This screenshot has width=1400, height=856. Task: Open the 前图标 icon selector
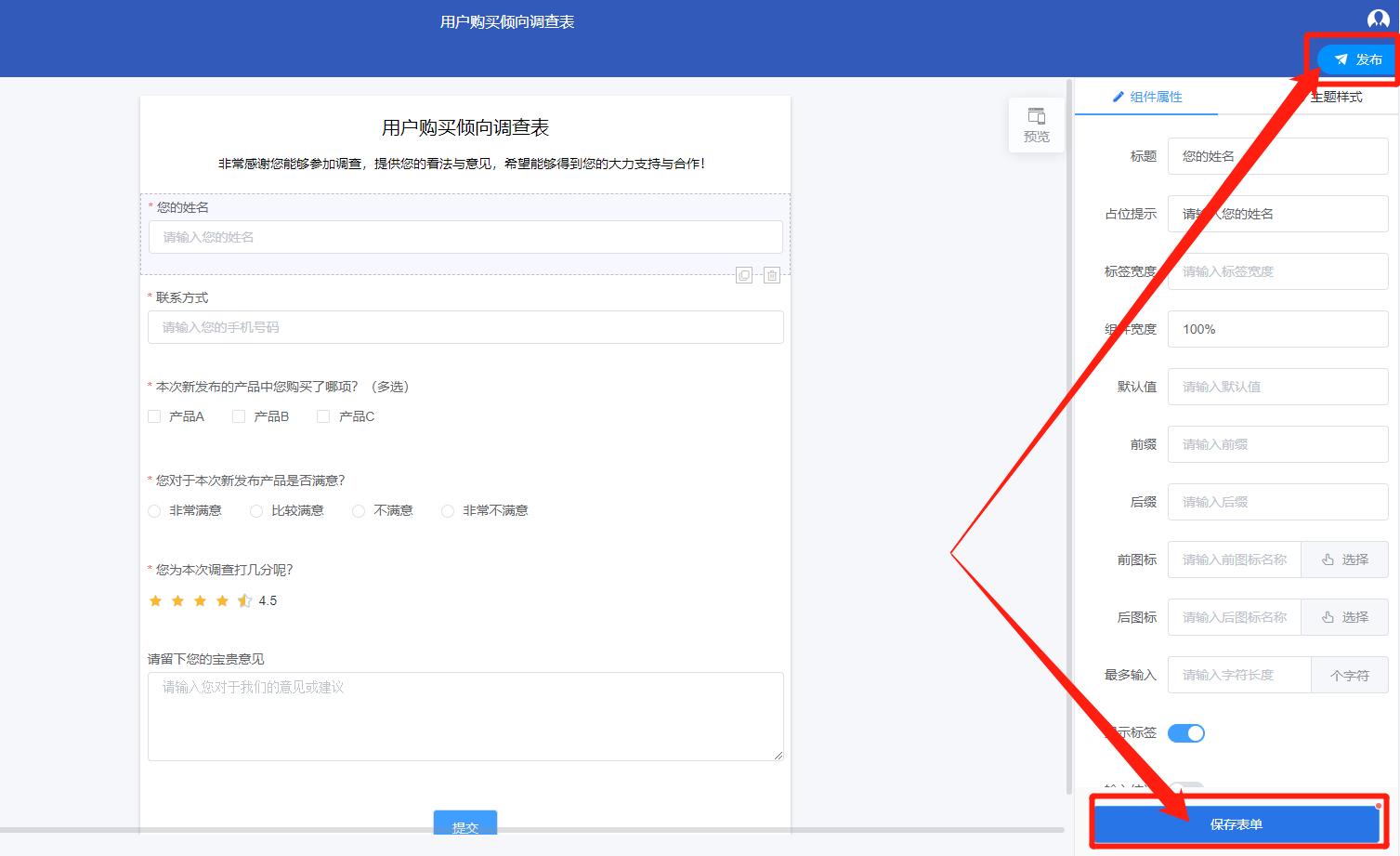click(x=1344, y=559)
